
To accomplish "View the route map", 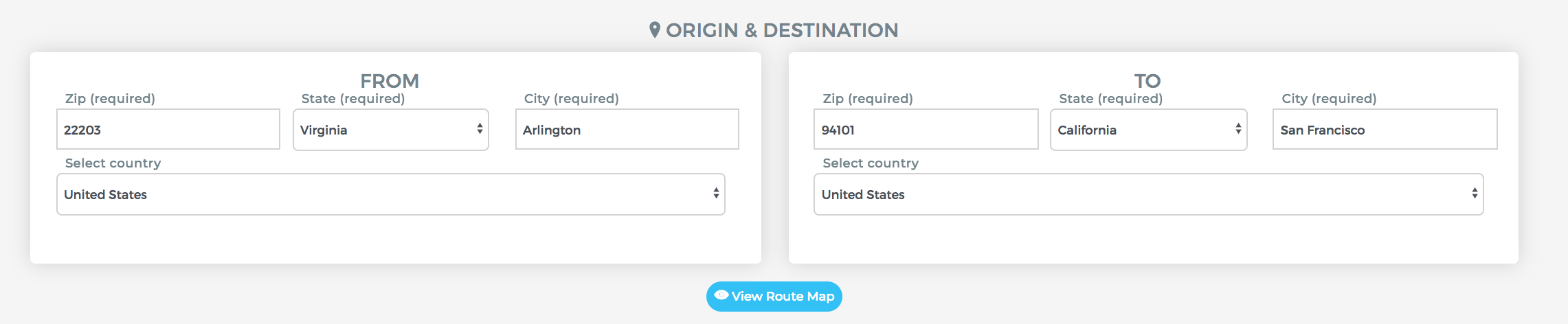I will [x=774, y=297].
